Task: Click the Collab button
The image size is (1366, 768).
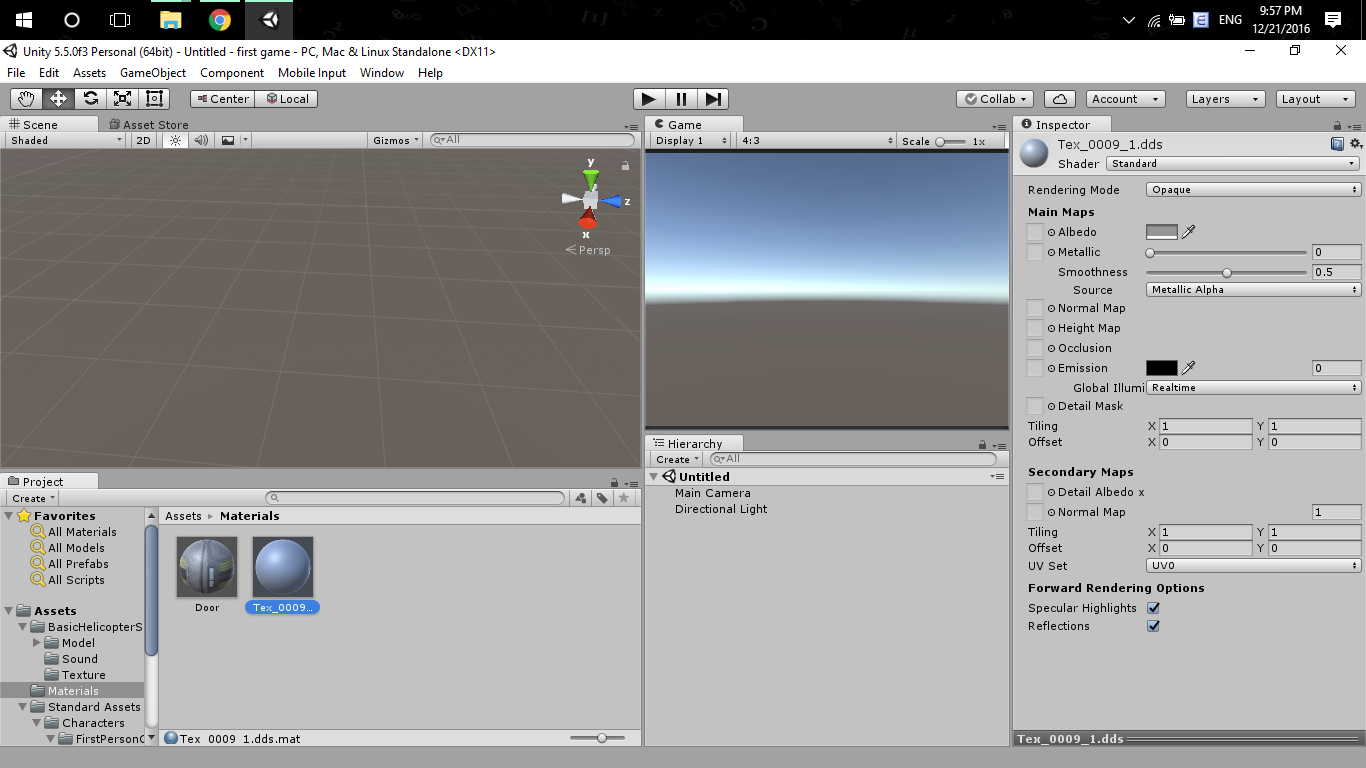Action: [993, 98]
